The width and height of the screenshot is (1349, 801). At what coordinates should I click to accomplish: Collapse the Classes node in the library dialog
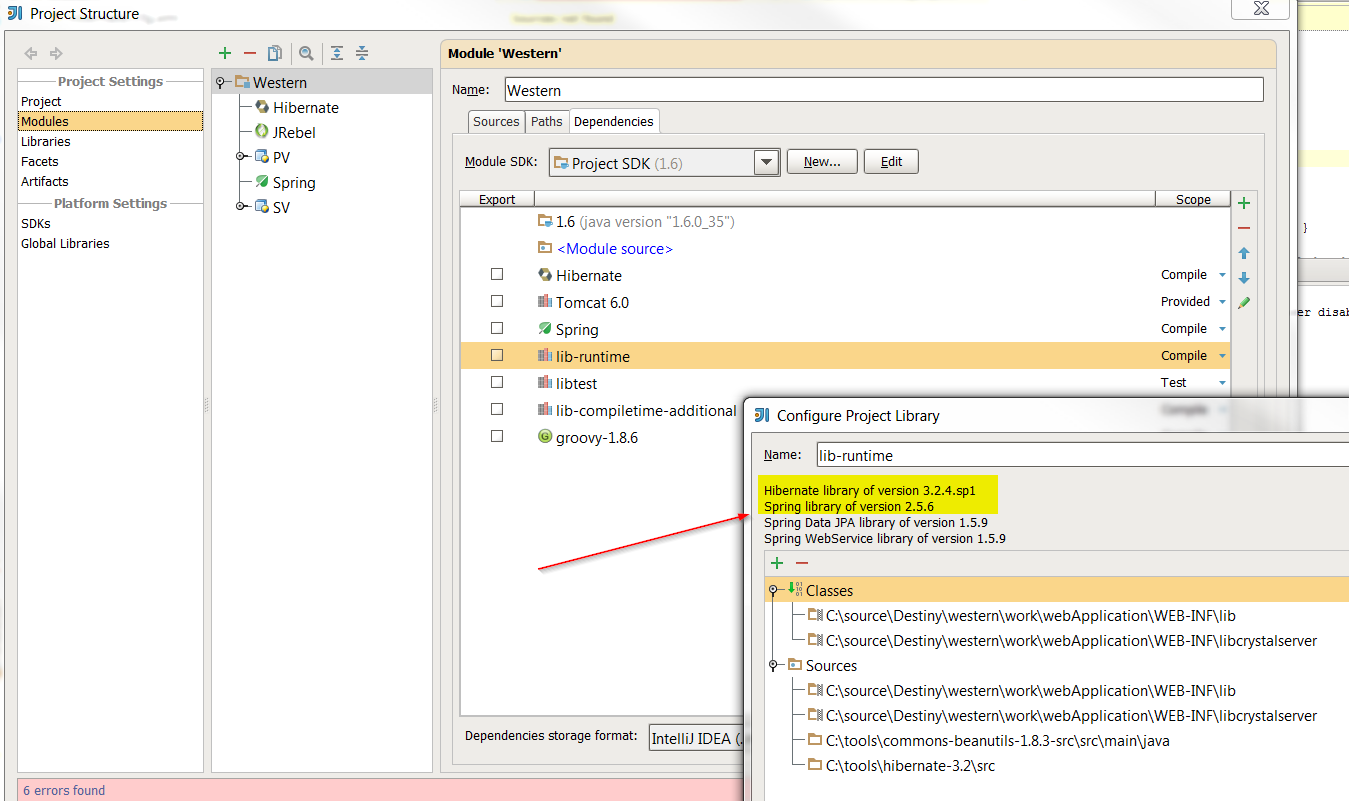[773, 591]
